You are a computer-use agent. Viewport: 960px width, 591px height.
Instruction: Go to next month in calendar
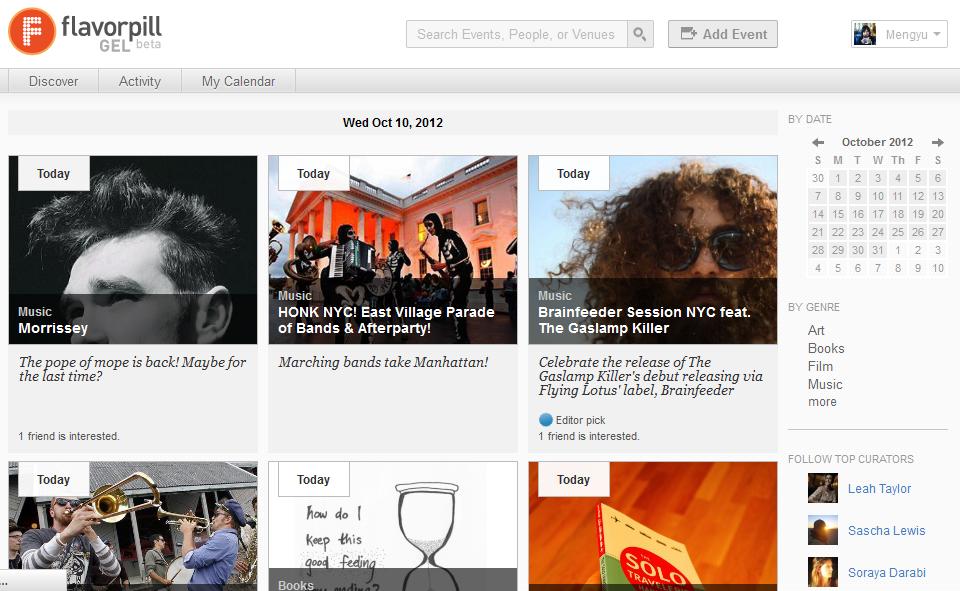click(x=937, y=142)
